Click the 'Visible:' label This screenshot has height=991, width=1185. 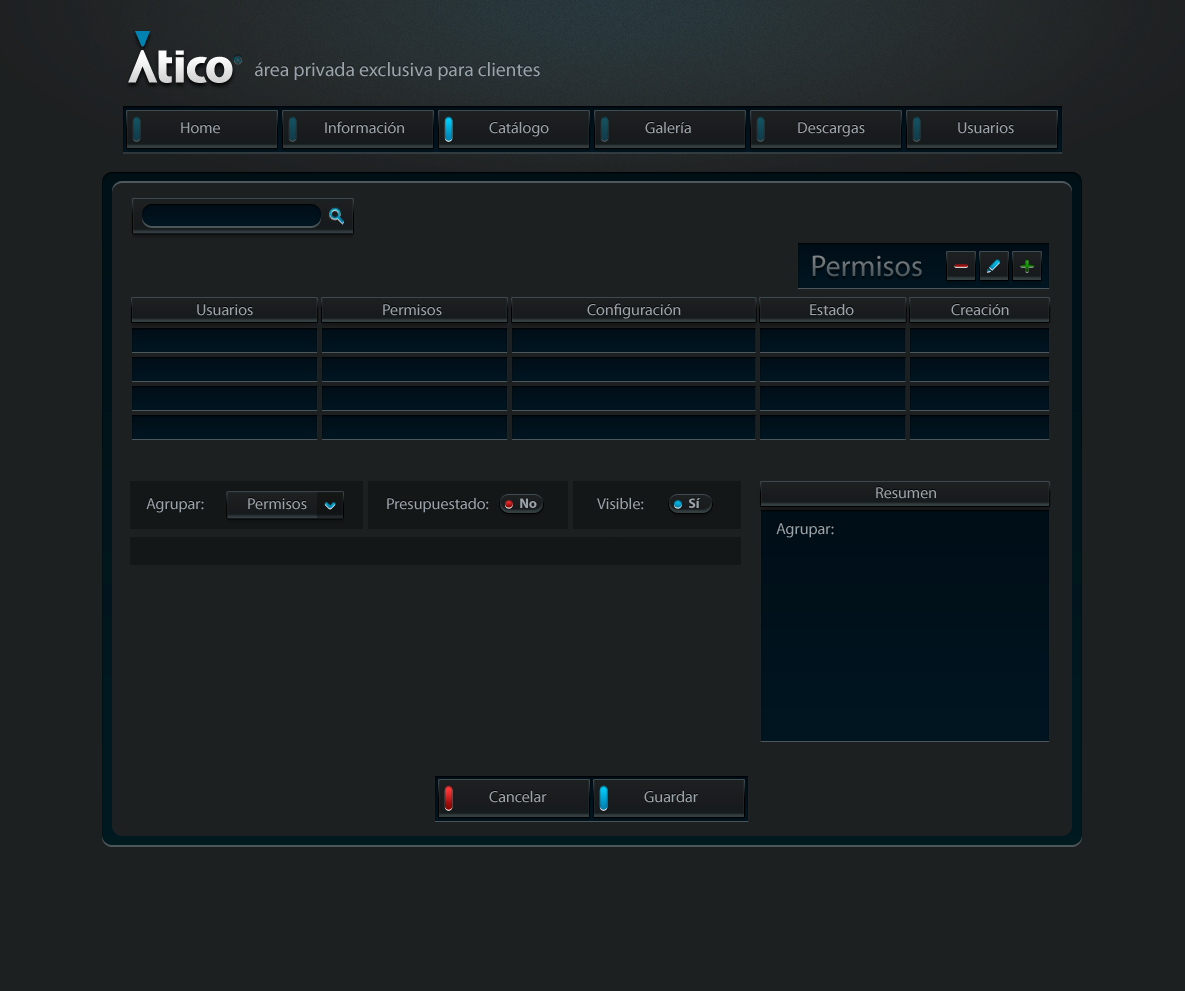(620, 504)
